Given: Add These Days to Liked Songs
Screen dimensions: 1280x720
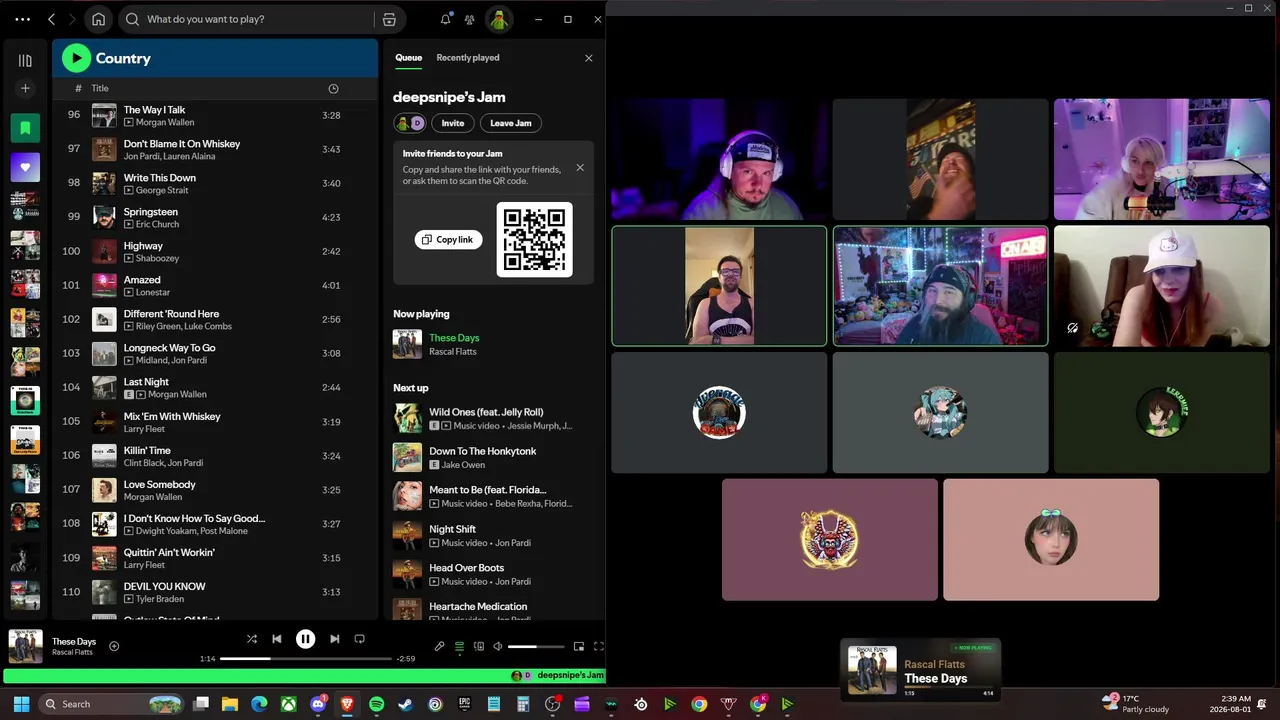Looking at the screenshot, I should pos(114,646).
